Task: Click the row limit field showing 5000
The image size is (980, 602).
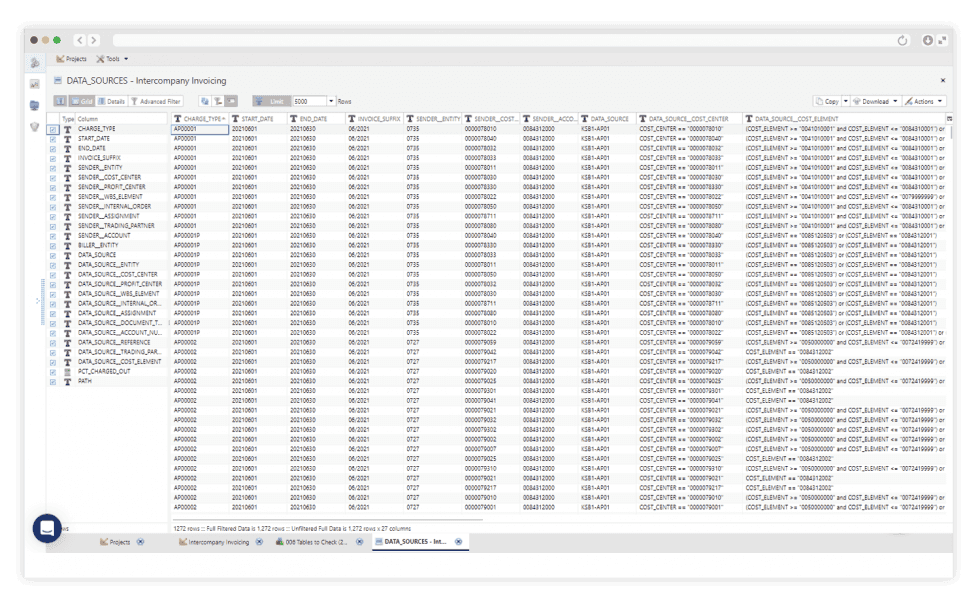Action: coord(309,101)
